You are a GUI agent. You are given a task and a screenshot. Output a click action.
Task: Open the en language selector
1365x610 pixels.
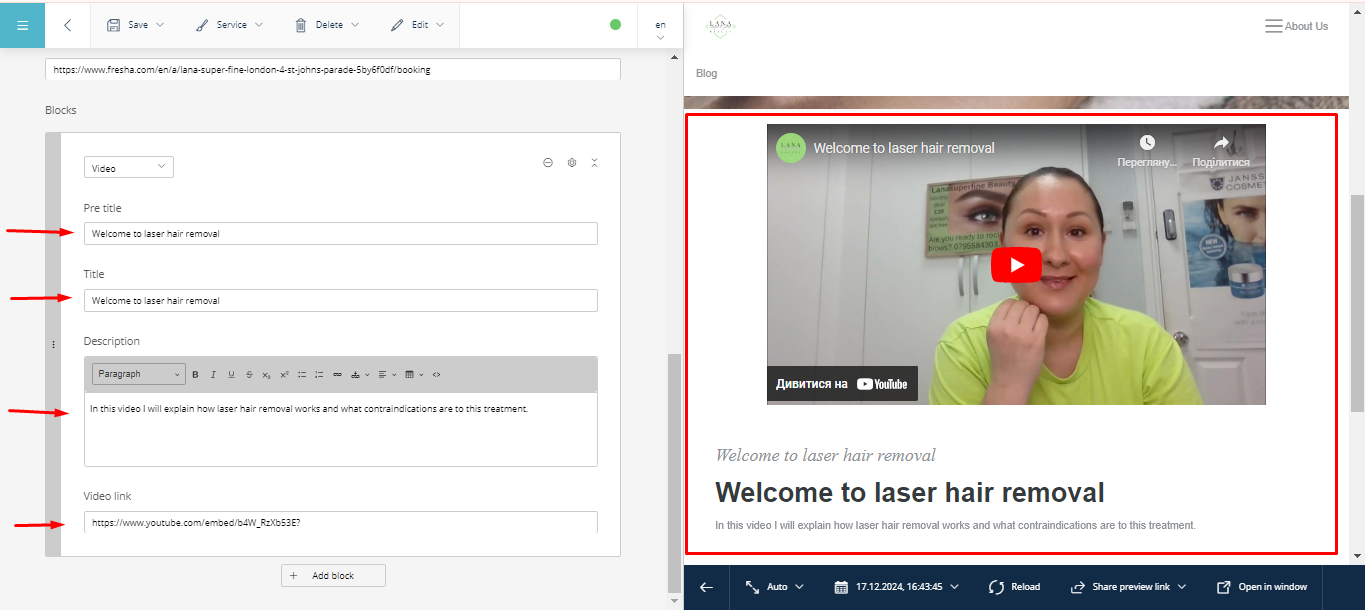pyautogui.click(x=660, y=29)
